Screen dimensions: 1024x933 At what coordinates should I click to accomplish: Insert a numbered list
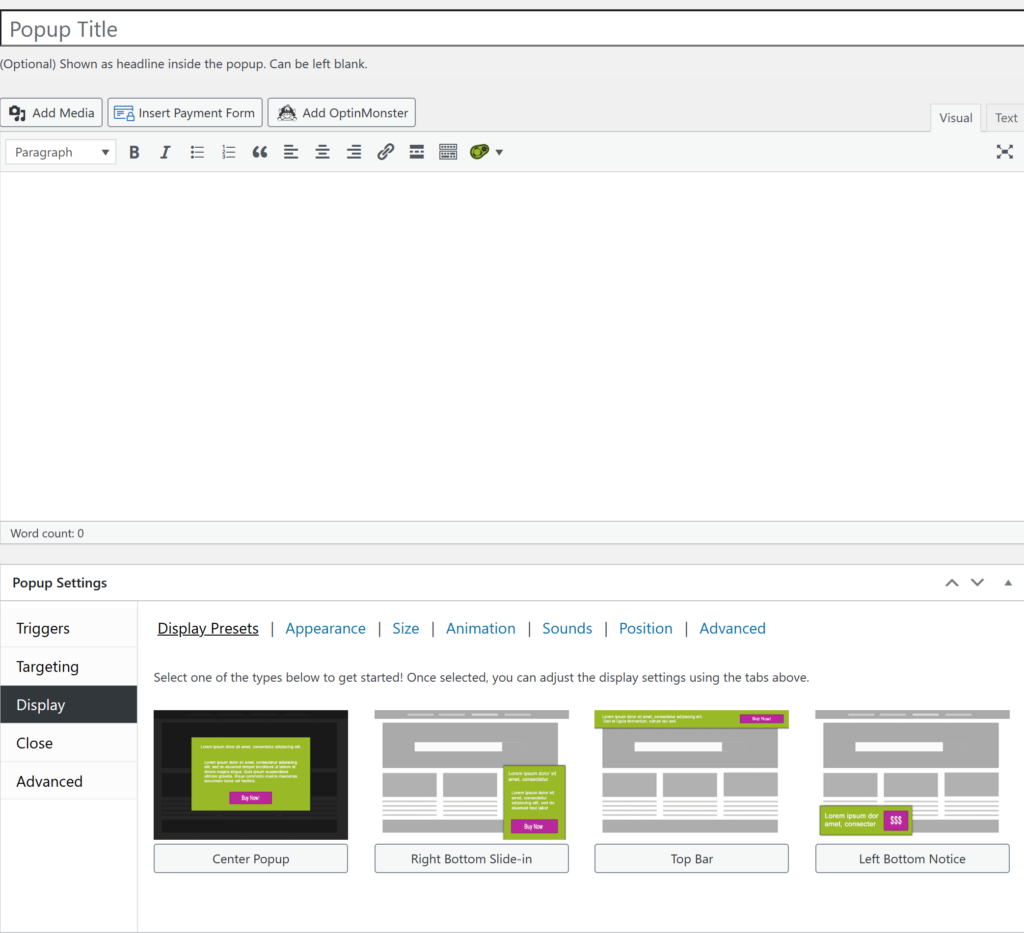pos(228,152)
